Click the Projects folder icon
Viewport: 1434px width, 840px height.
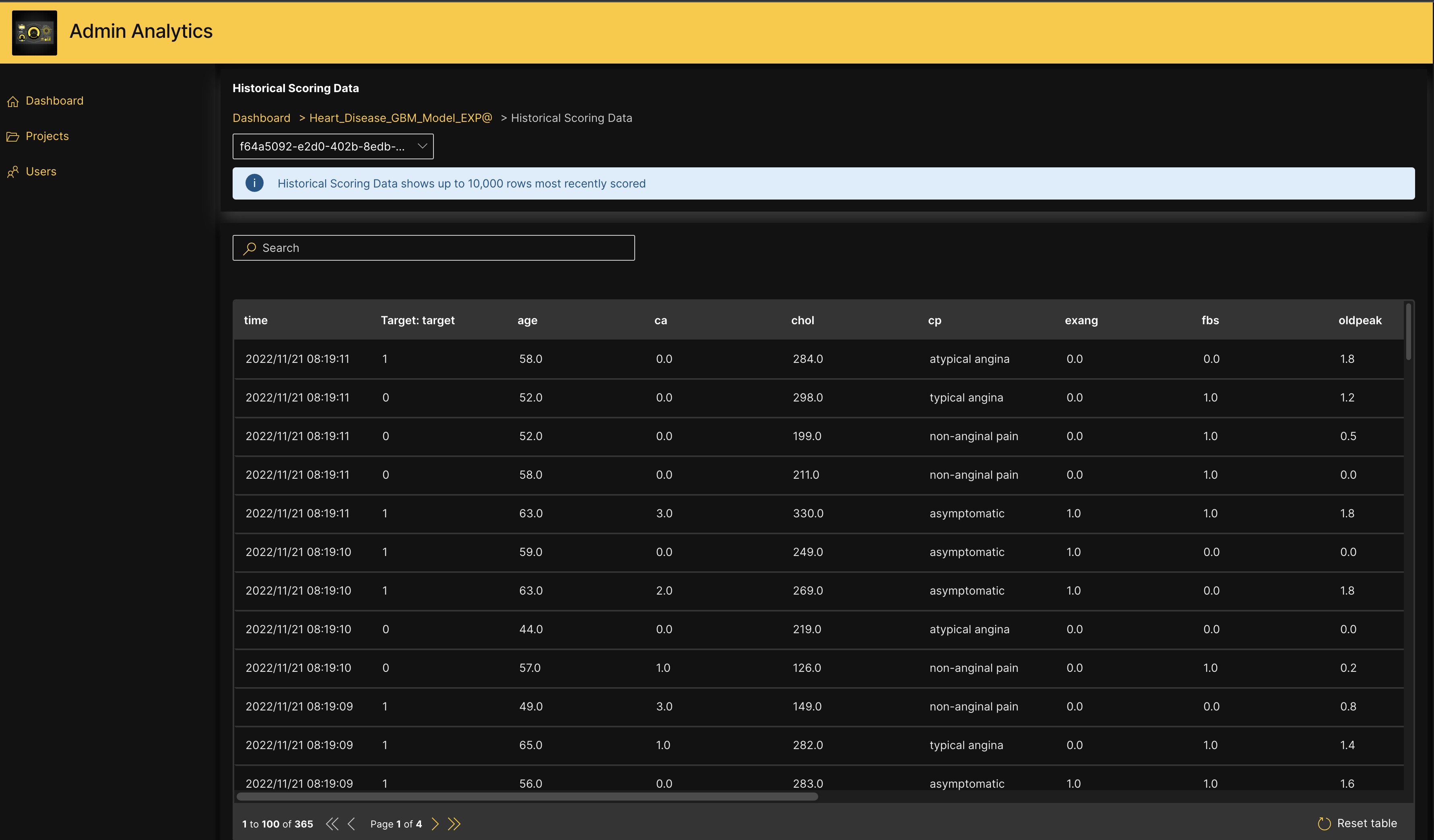[x=13, y=136]
